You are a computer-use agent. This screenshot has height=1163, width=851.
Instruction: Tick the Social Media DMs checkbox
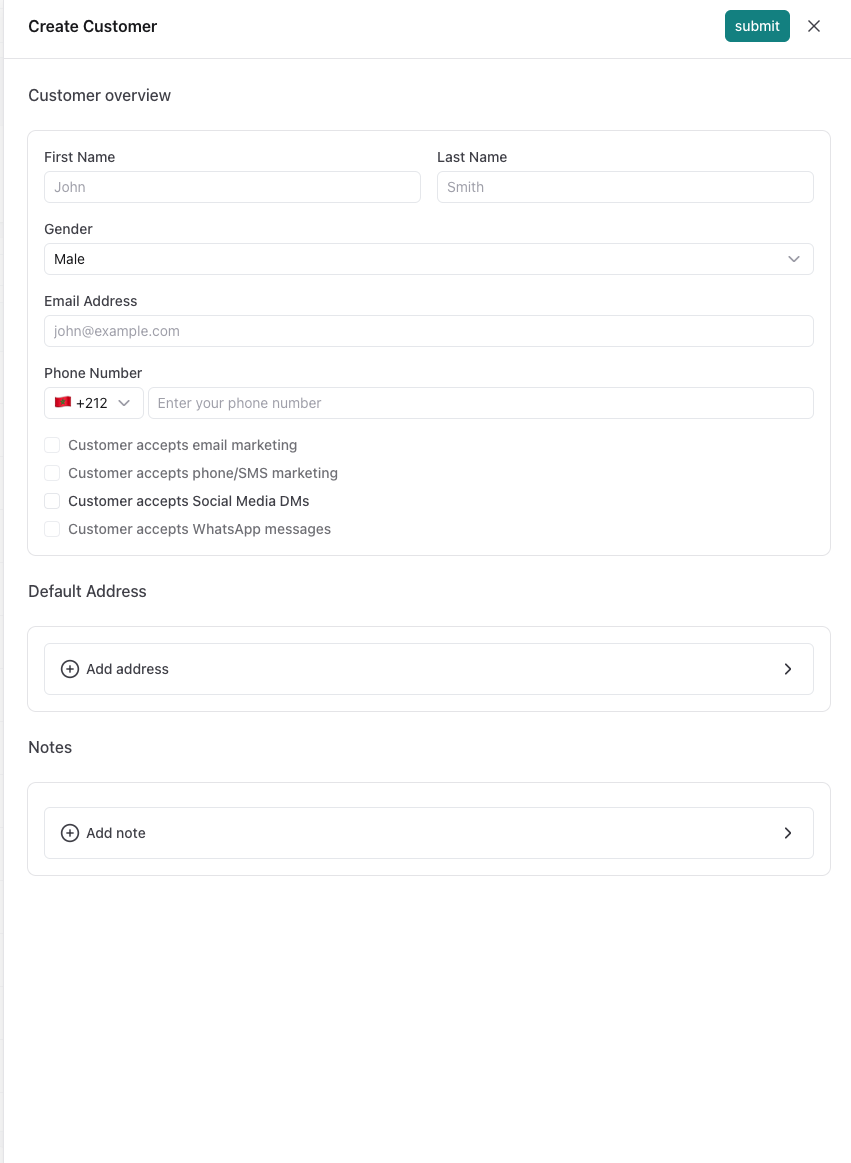point(52,501)
